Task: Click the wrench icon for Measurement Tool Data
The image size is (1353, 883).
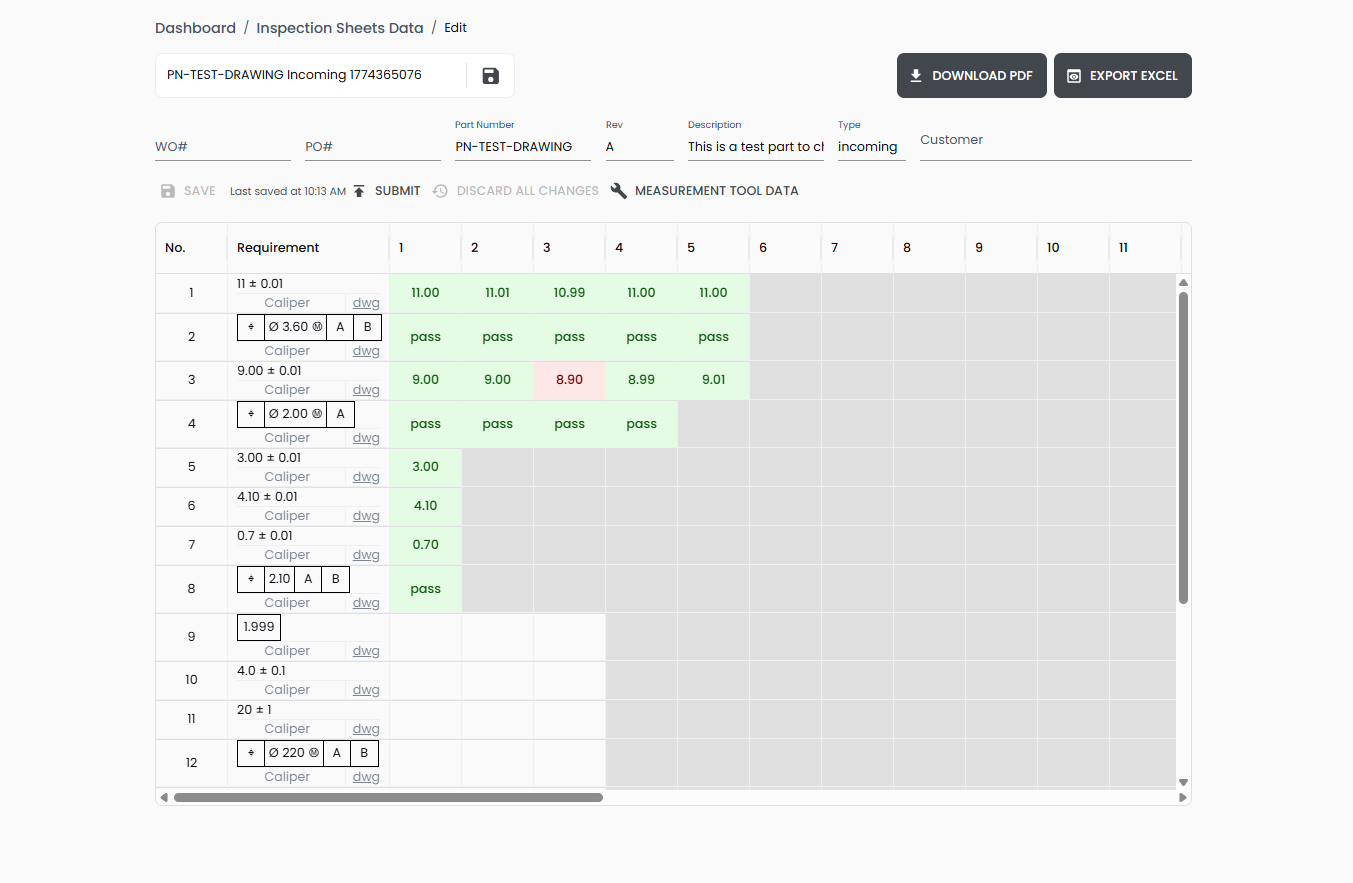Action: click(x=619, y=191)
